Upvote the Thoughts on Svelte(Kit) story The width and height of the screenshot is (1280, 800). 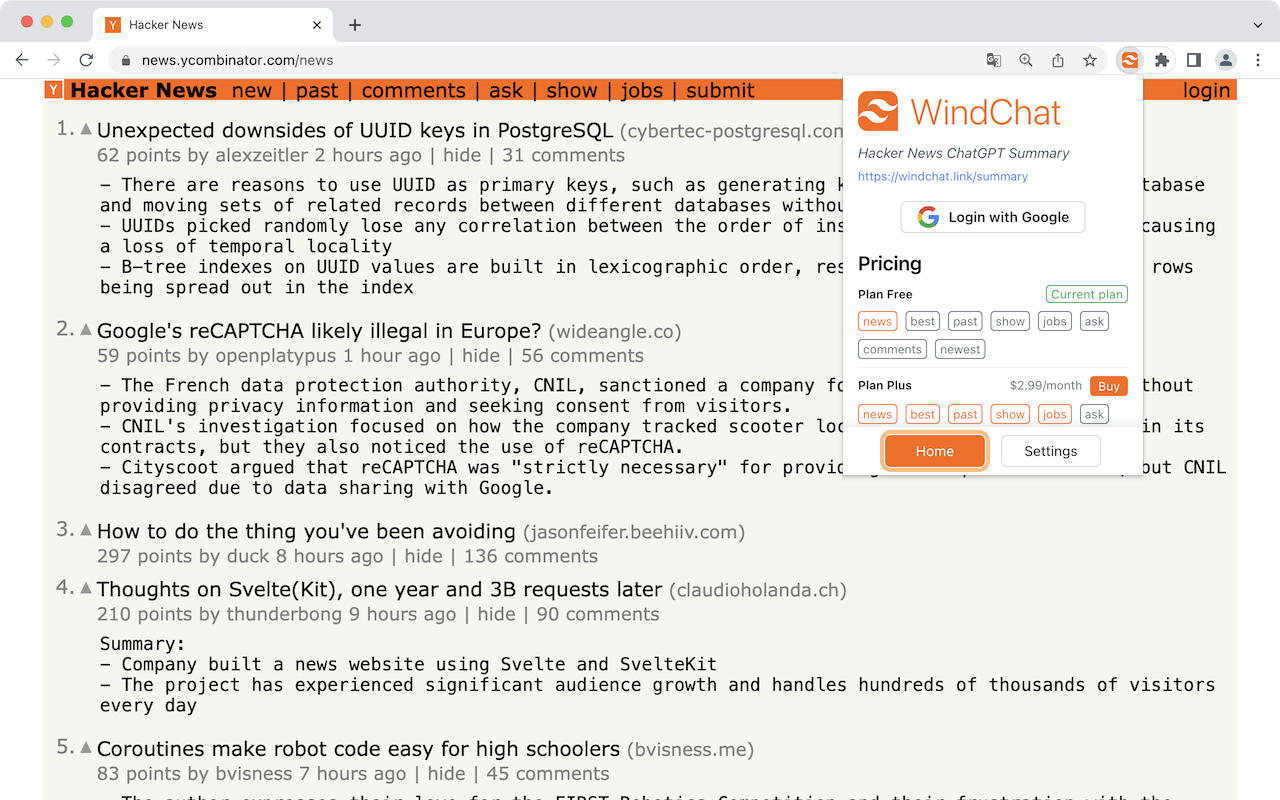click(x=86, y=590)
